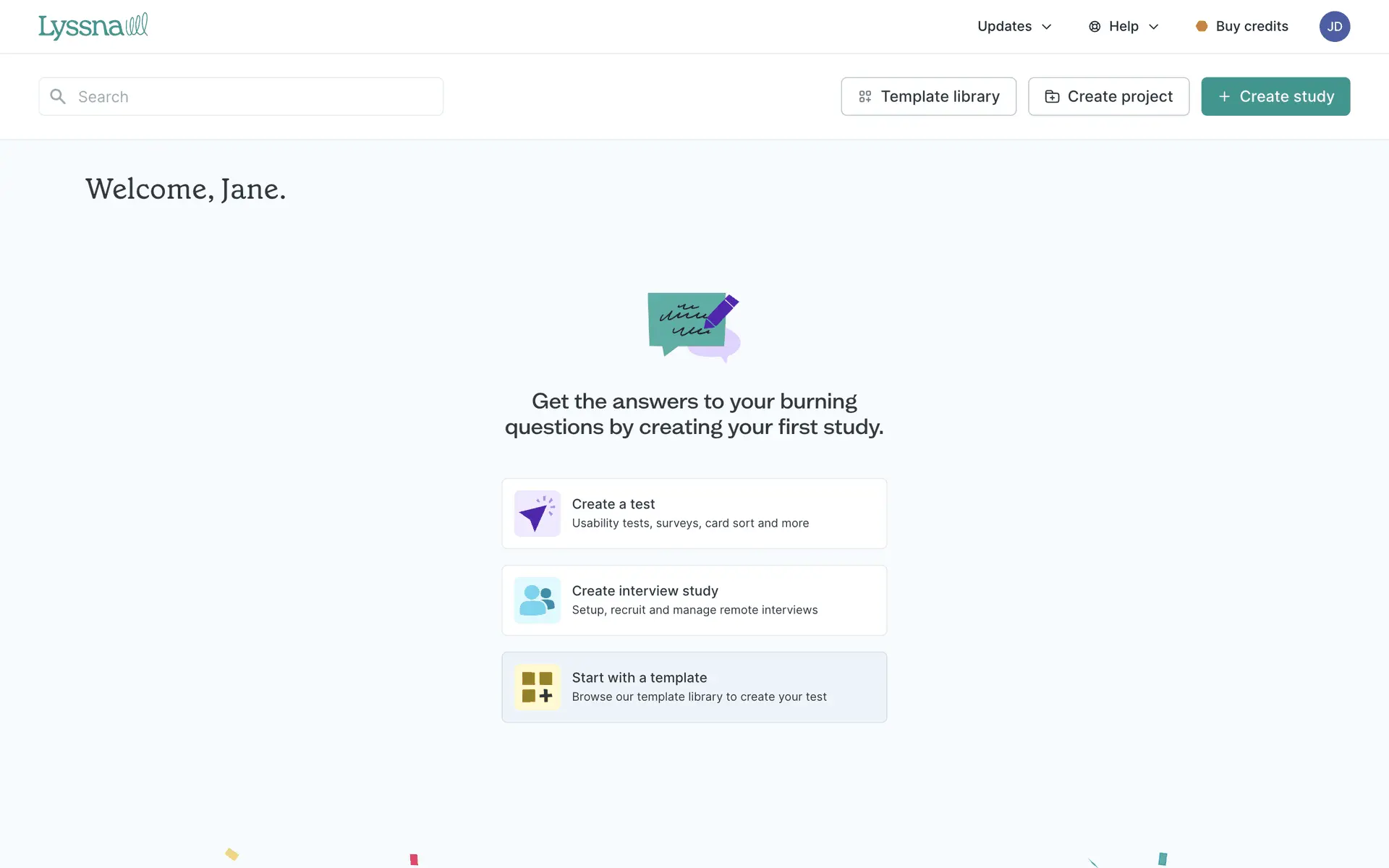The width and height of the screenshot is (1389, 868).
Task: Click the Template library grid icon
Action: [865, 96]
